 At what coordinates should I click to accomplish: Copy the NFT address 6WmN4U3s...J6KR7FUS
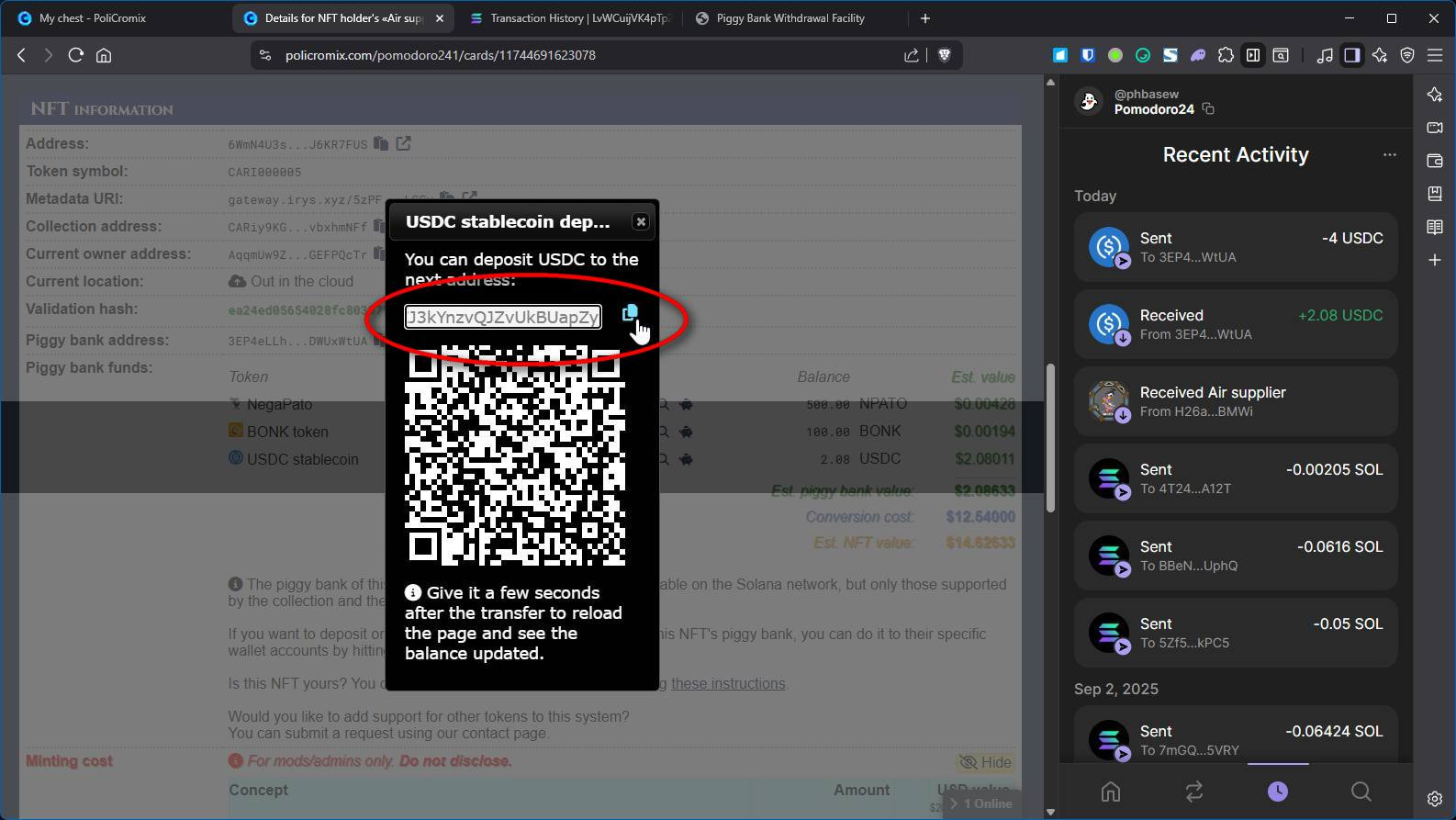[381, 144]
